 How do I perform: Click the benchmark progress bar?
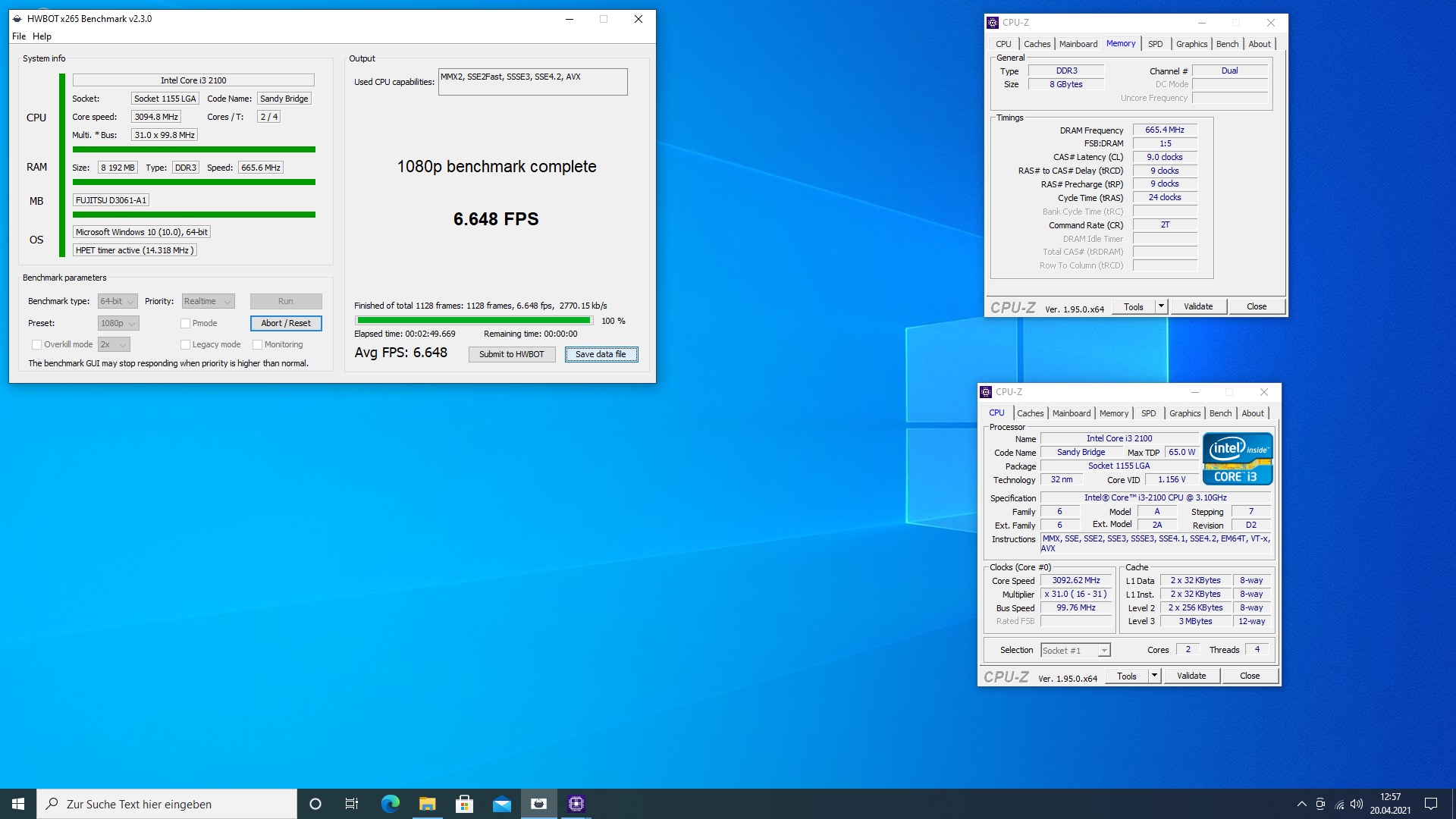(474, 321)
